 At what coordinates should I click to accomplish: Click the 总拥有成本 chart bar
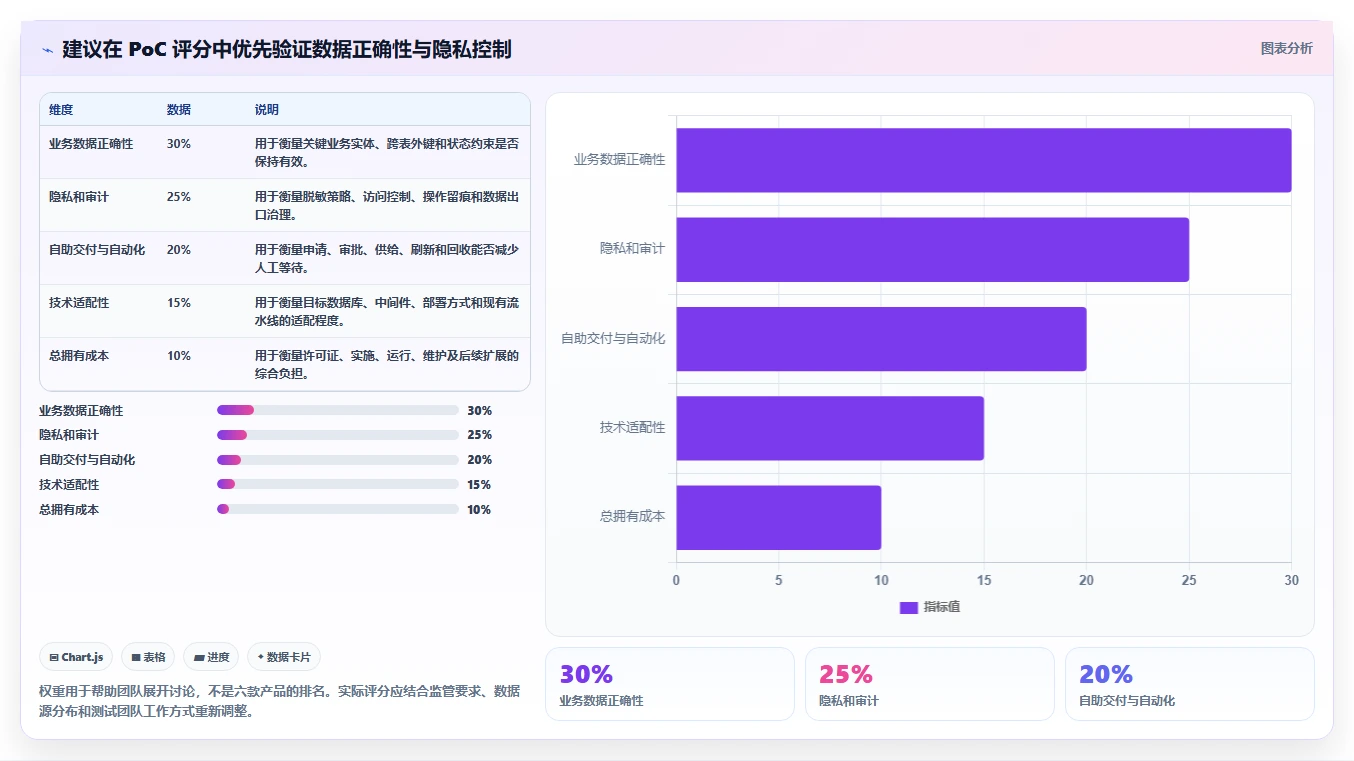click(x=778, y=517)
